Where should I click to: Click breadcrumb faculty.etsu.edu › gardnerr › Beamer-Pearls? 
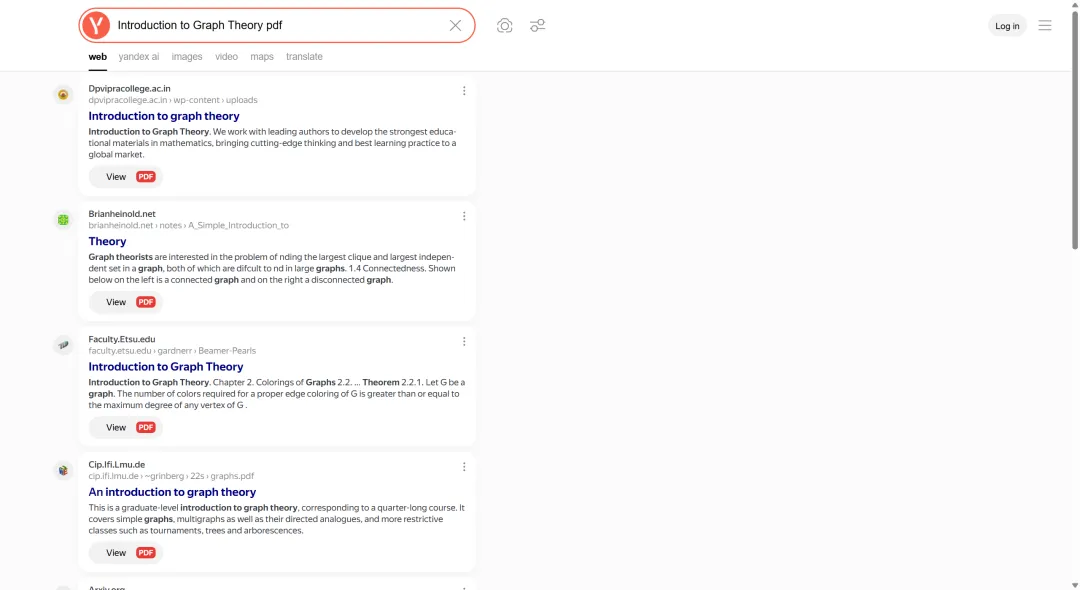pos(172,350)
